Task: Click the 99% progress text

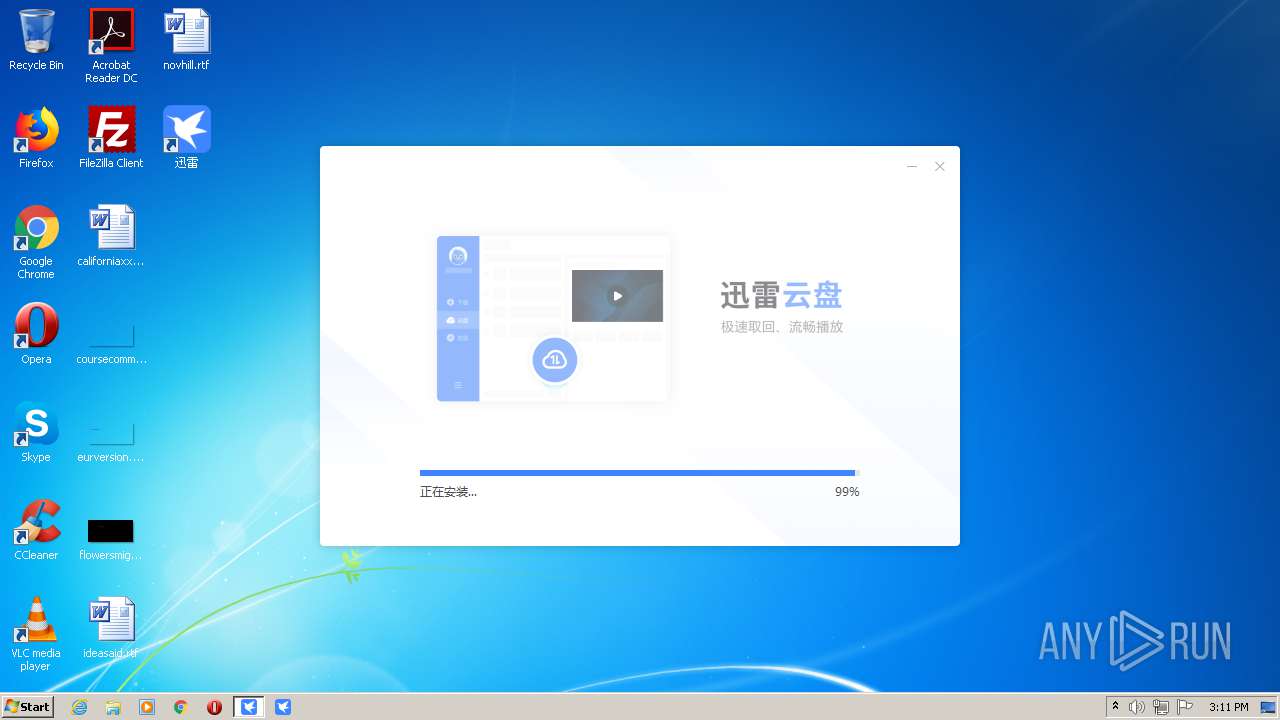Action: click(x=847, y=492)
